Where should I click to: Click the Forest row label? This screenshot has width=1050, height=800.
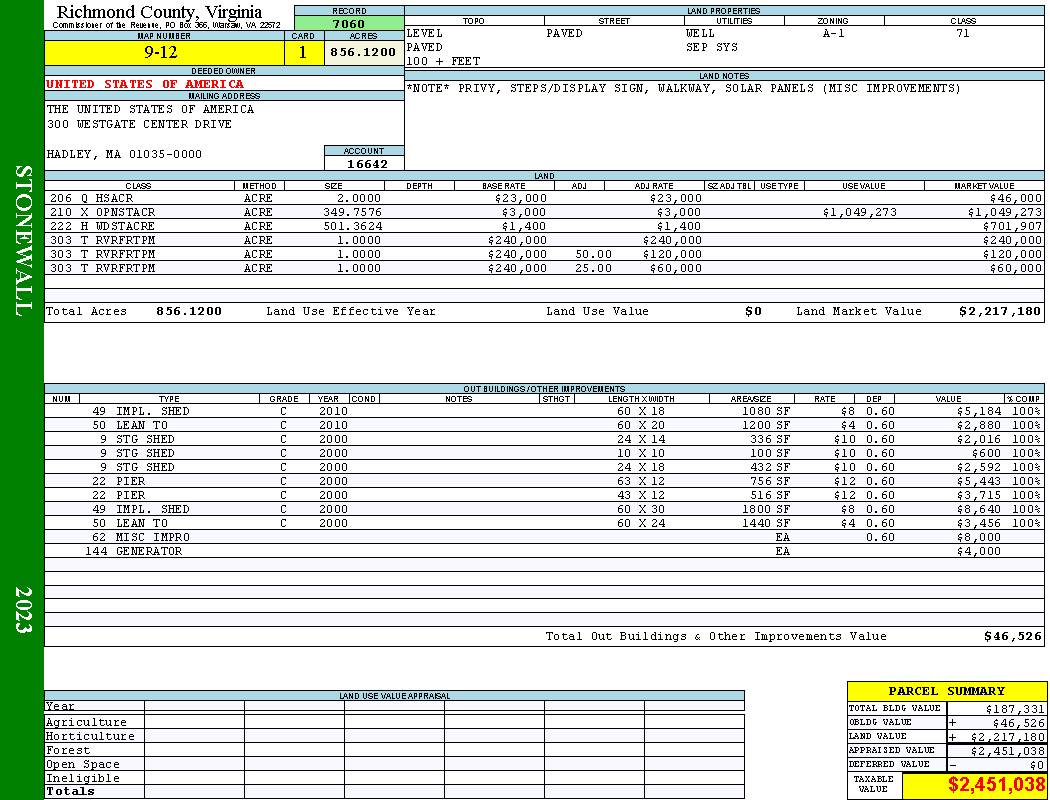68,750
